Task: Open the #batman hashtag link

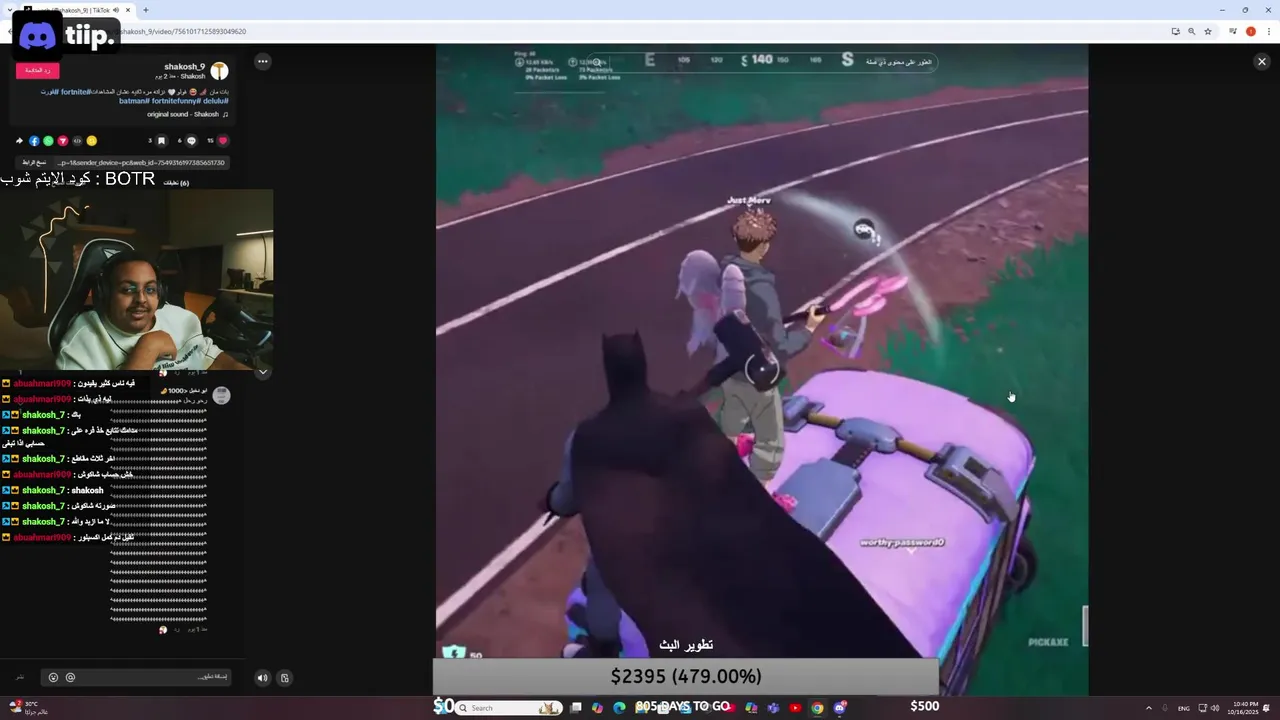Action: pos(134,101)
